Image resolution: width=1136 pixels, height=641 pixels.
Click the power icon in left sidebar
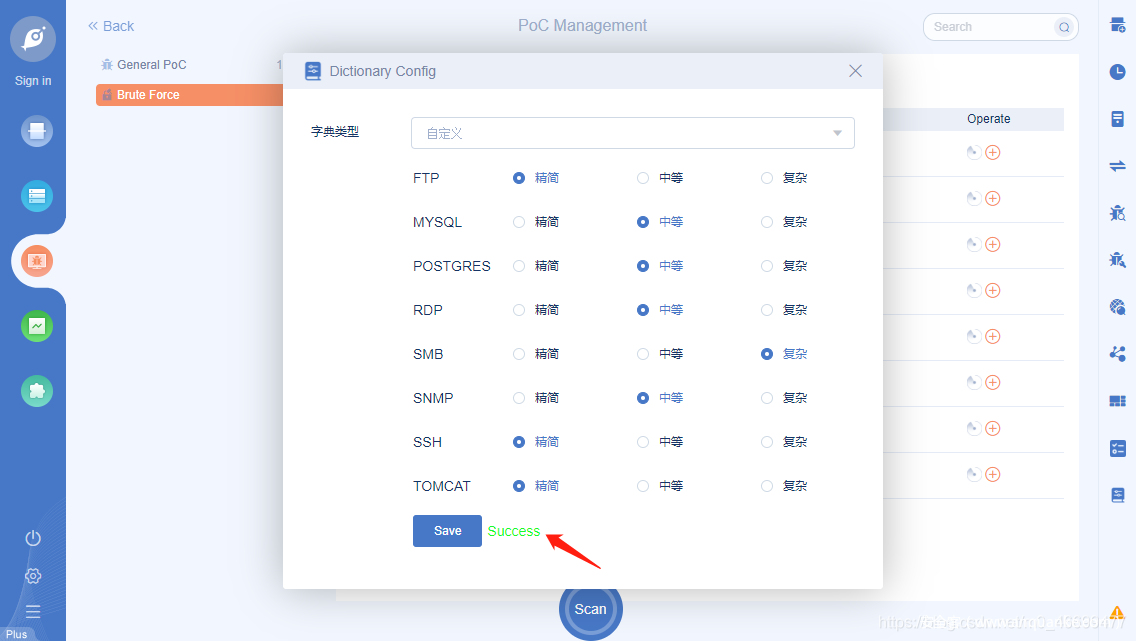click(33, 538)
